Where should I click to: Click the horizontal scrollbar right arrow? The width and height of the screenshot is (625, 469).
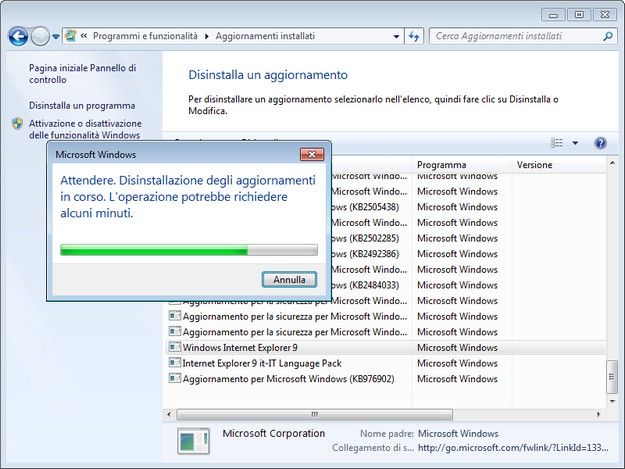(x=598, y=414)
